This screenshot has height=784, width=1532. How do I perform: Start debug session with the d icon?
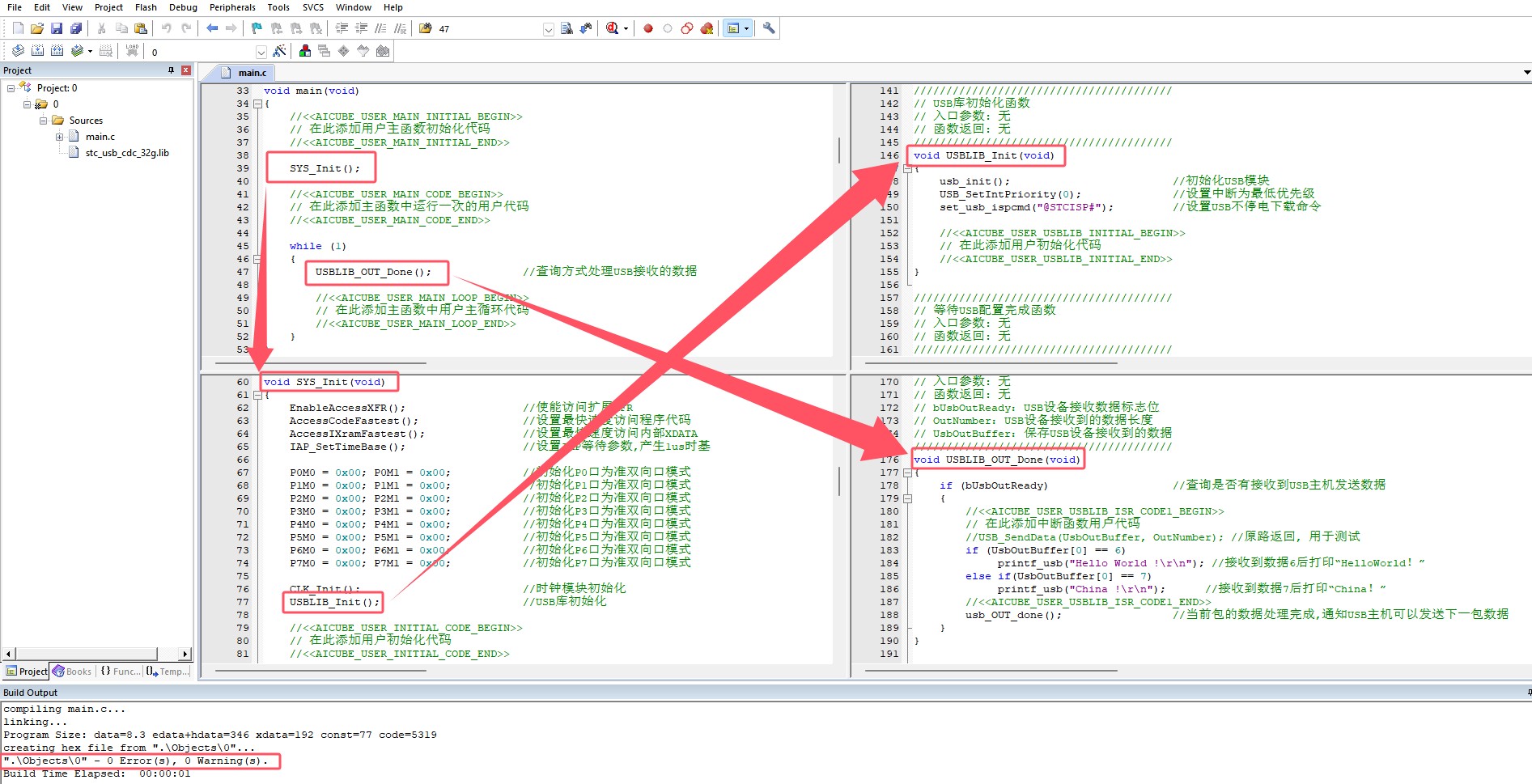pos(613,28)
